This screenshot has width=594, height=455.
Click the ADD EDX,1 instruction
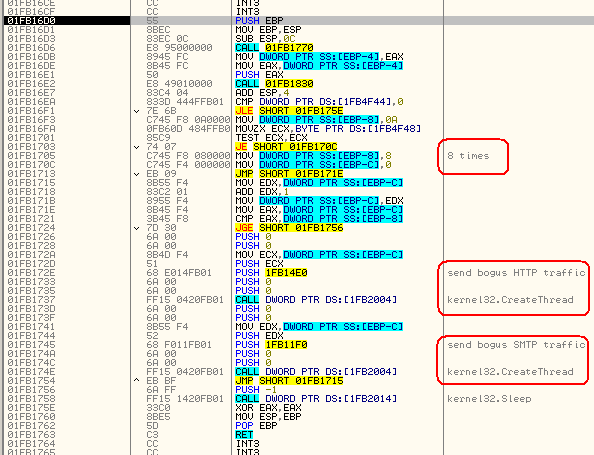[262, 192]
